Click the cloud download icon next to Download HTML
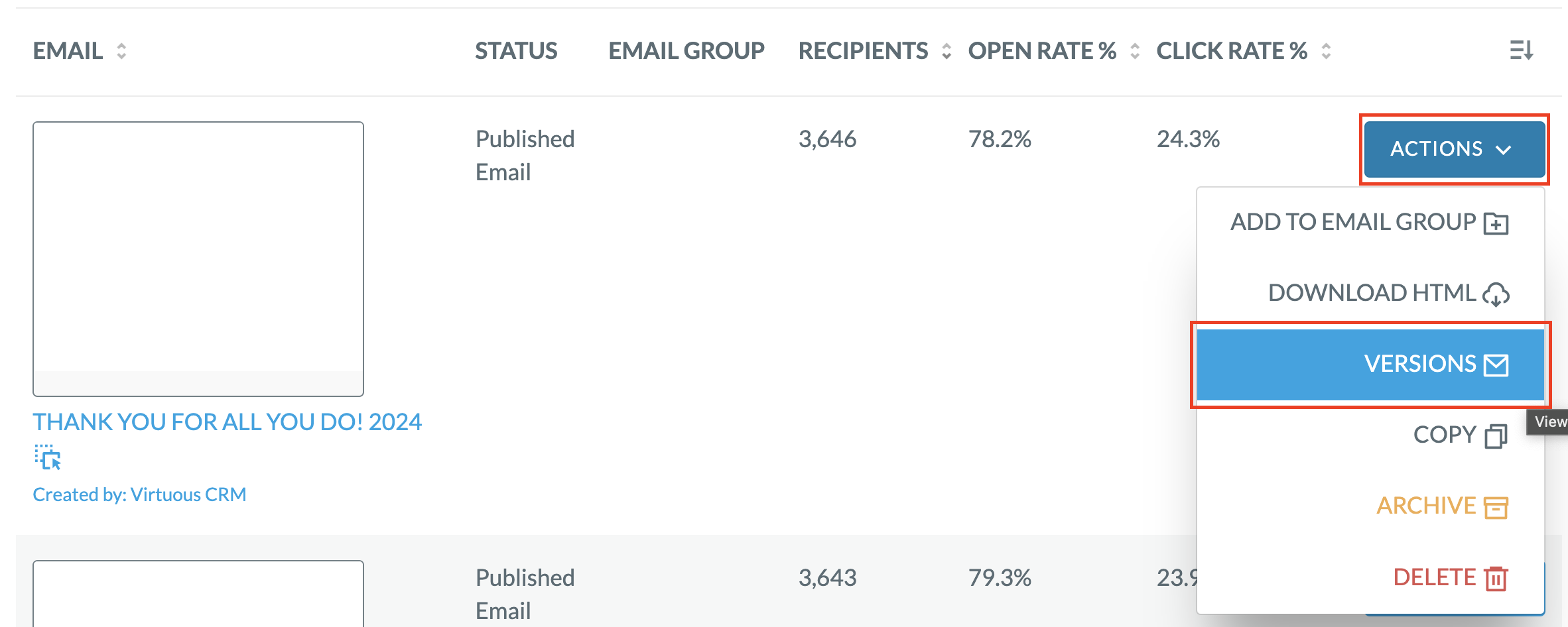 (x=1496, y=294)
